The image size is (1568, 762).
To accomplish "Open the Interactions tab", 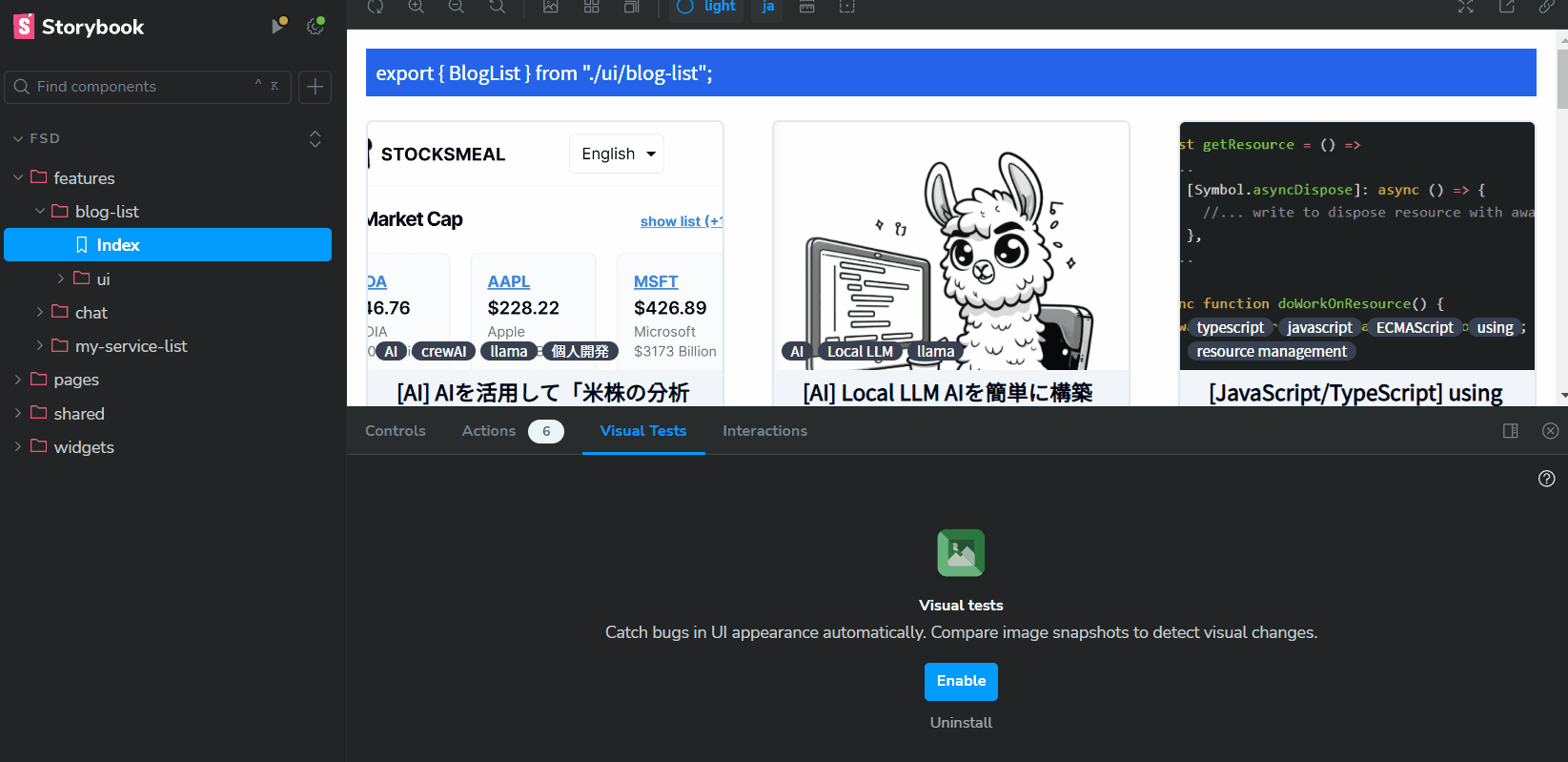I will (x=765, y=431).
